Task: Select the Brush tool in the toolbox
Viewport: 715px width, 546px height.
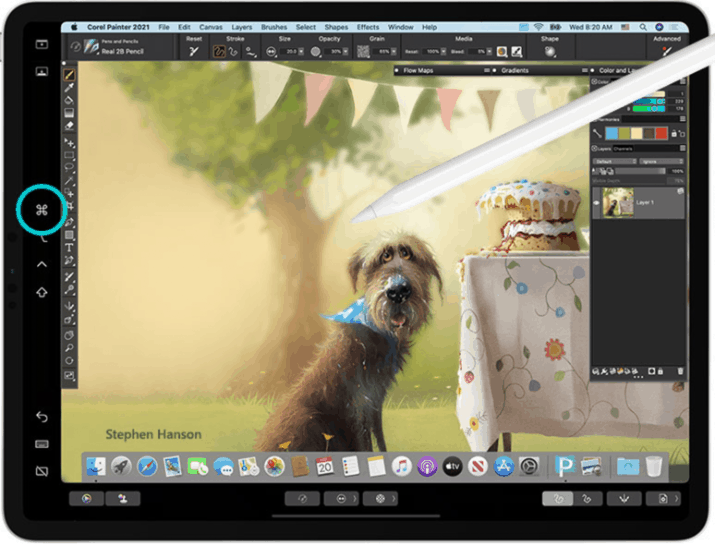Action: click(x=69, y=74)
